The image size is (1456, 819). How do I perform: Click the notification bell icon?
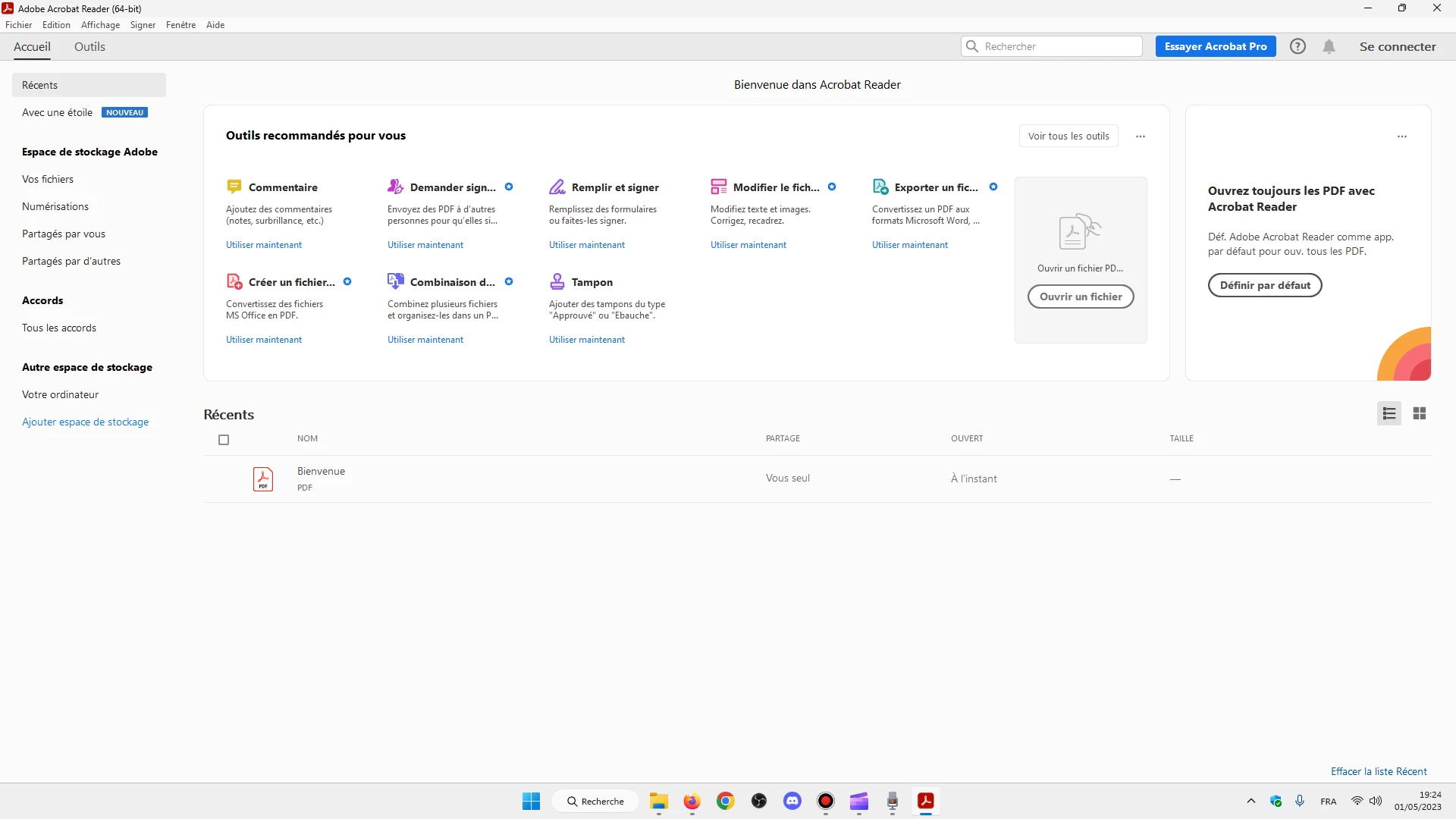pyautogui.click(x=1329, y=46)
